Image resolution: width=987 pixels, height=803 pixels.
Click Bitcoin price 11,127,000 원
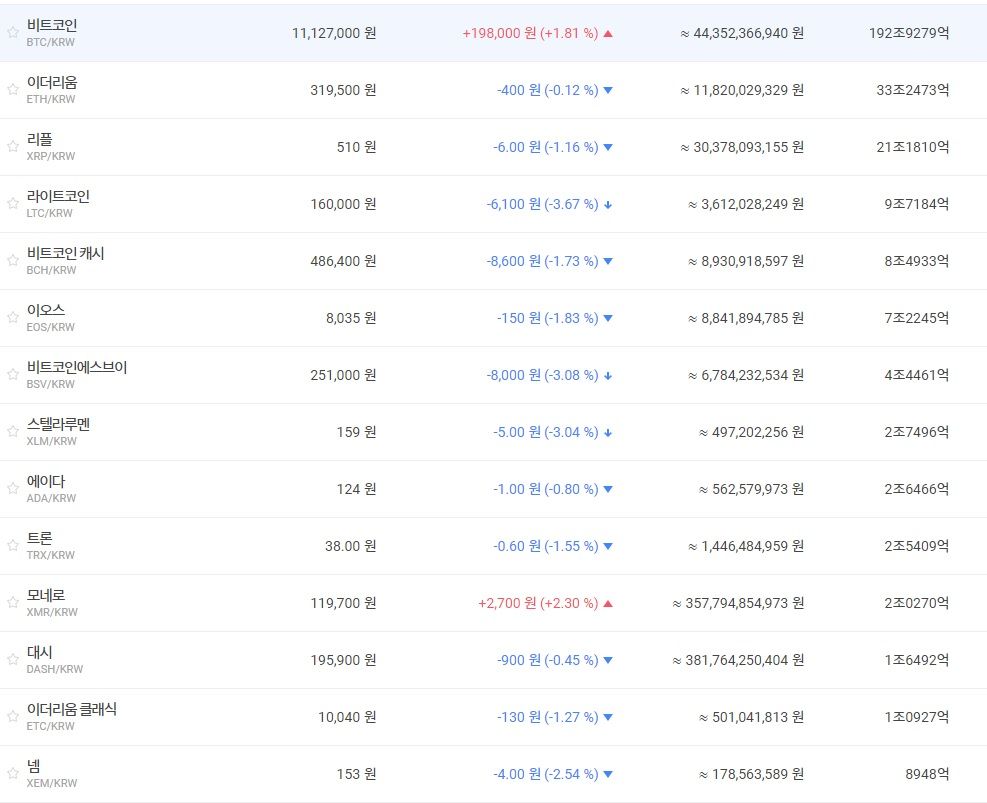pos(334,33)
